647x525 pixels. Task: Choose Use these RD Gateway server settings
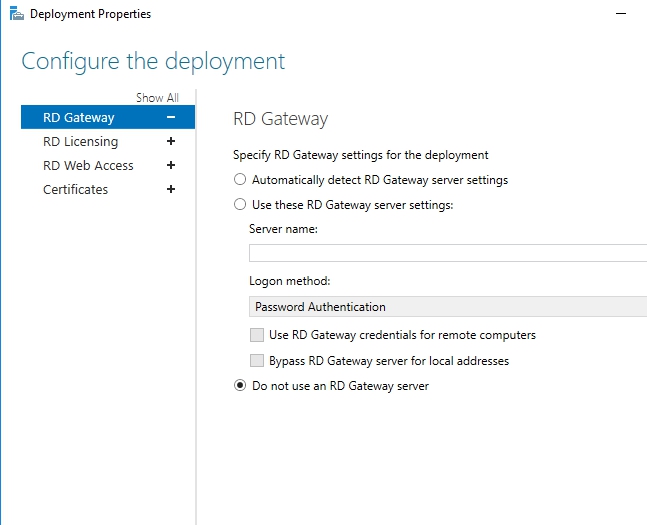click(239, 204)
